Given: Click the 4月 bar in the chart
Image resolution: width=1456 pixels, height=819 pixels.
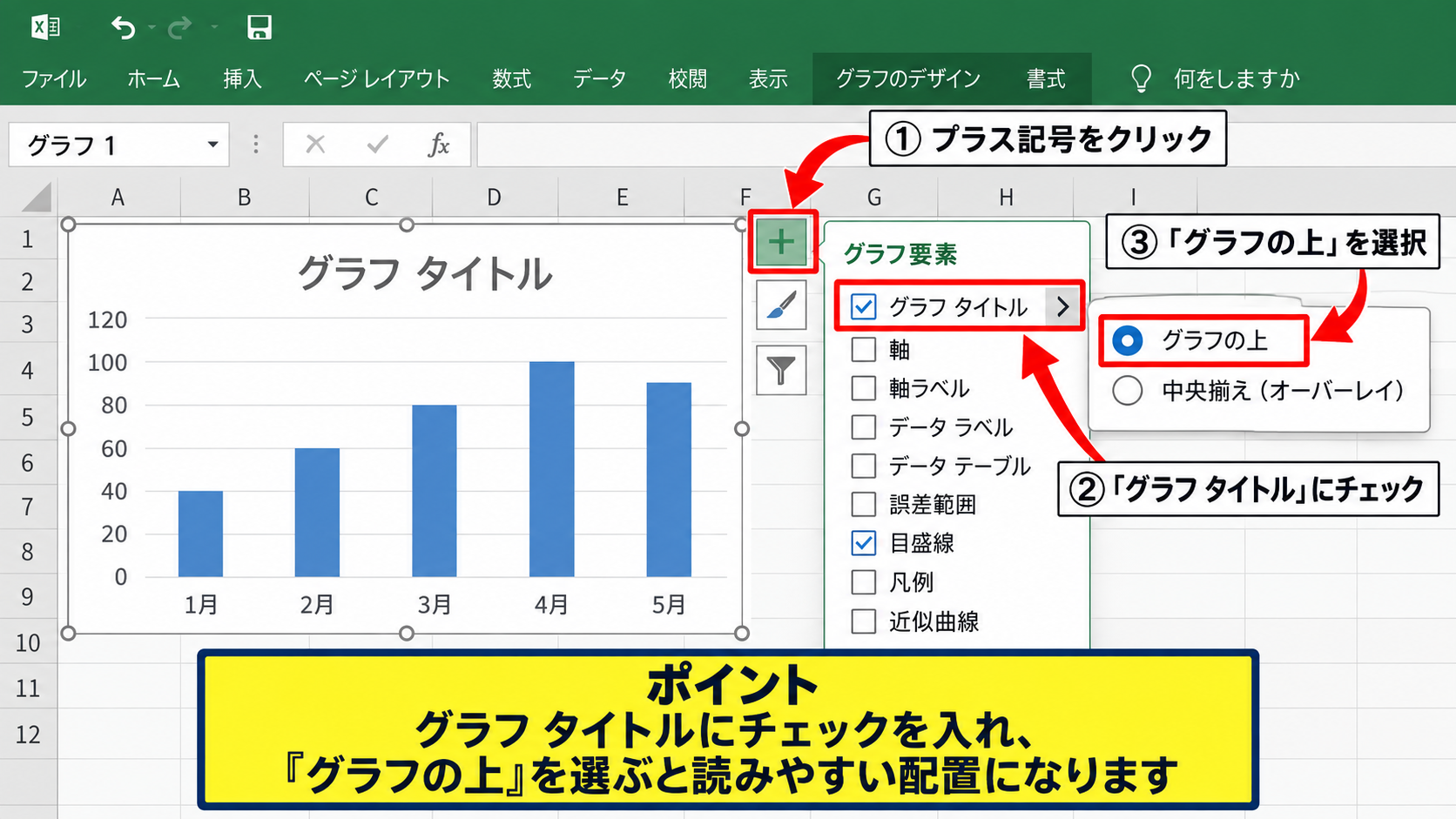Looking at the screenshot, I should point(551,469).
